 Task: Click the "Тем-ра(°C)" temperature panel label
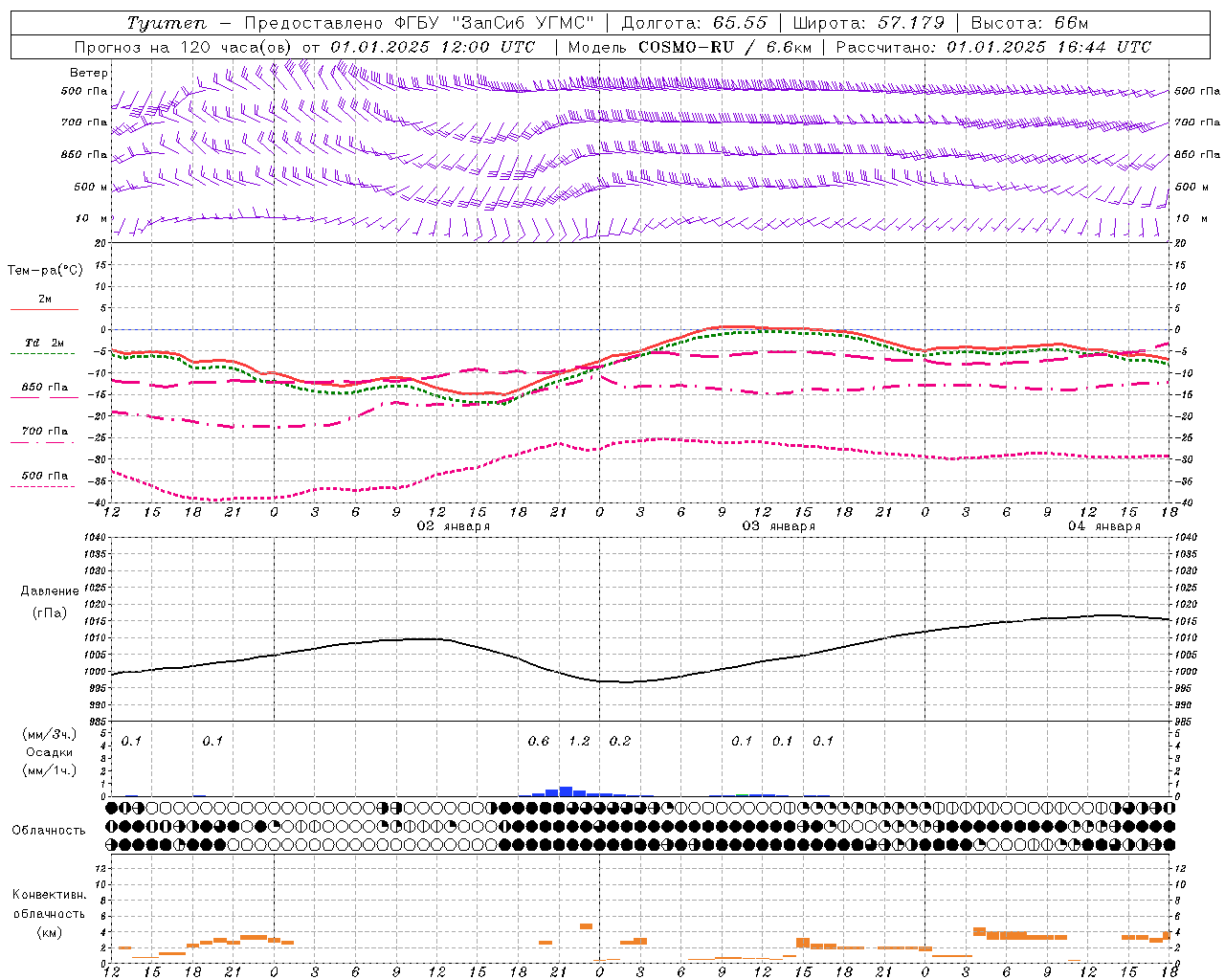(x=45, y=271)
